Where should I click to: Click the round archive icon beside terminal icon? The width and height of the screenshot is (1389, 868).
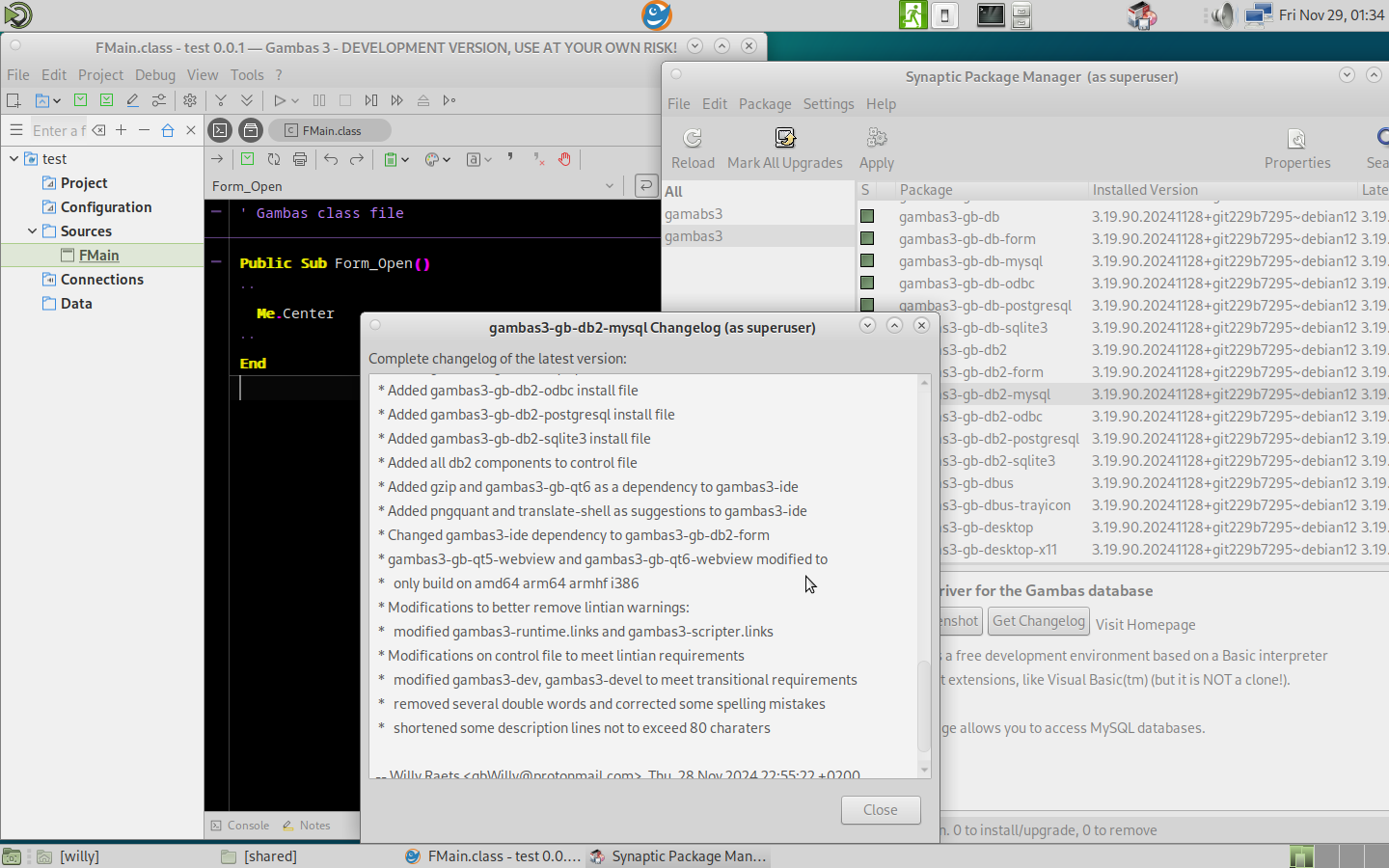[251, 130]
